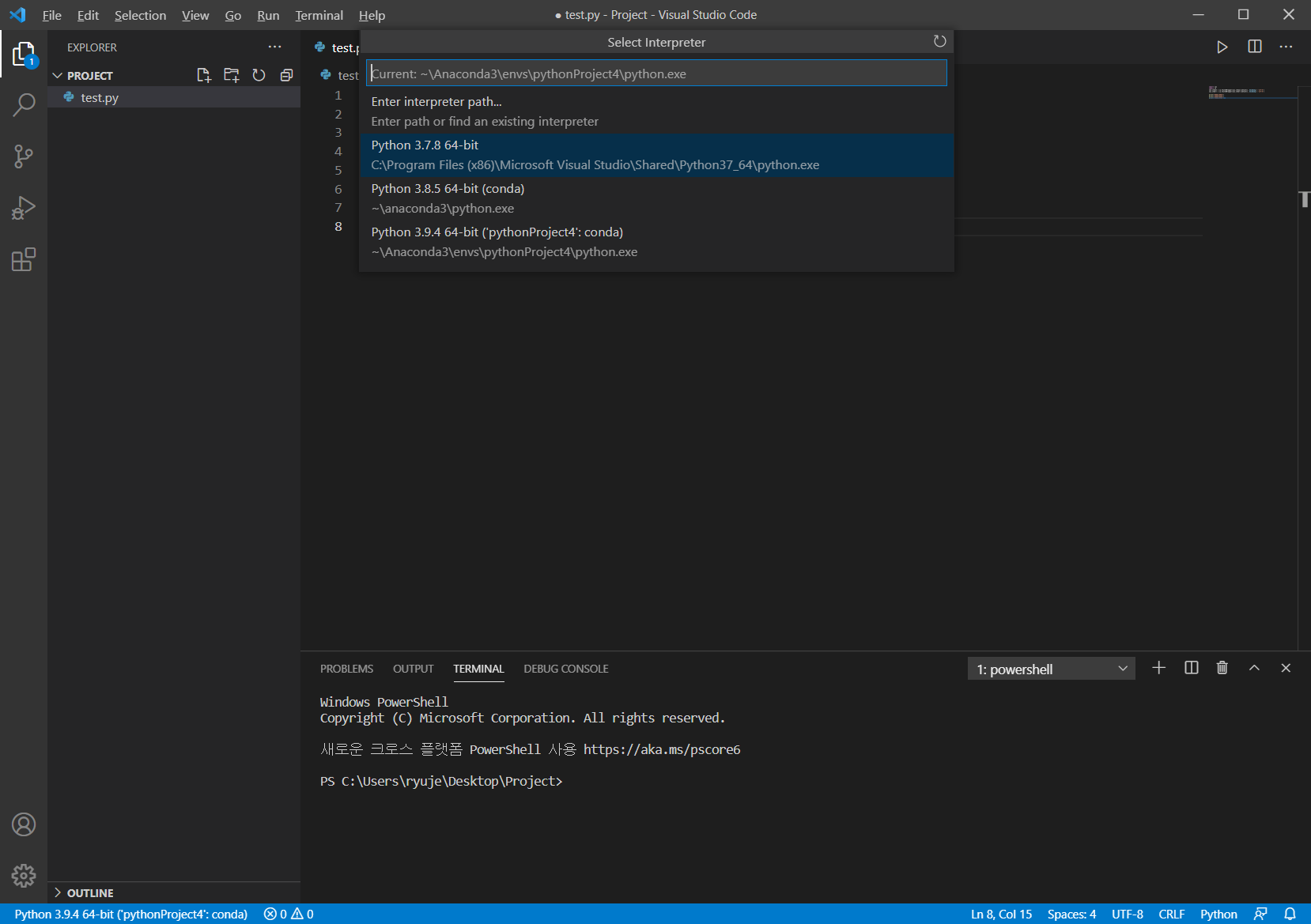
Task: Close the terminal panel
Action: pyautogui.click(x=1286, y=668)
